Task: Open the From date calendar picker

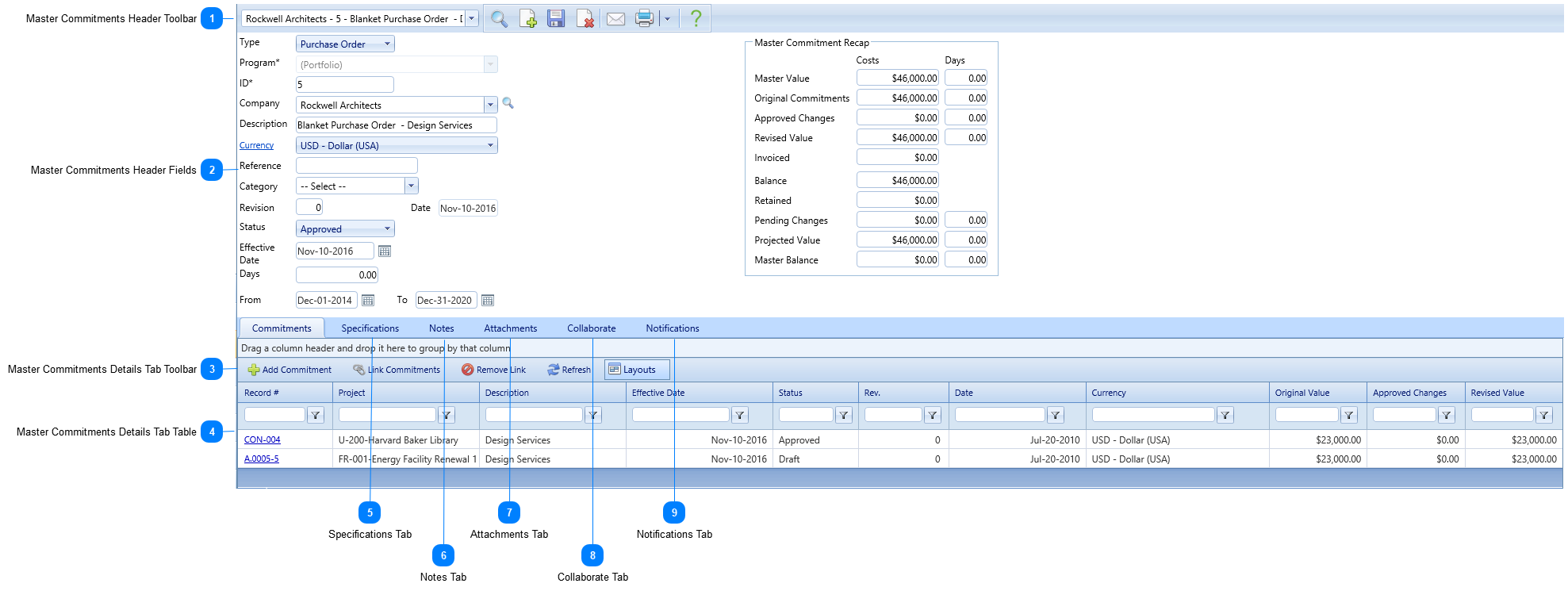Action: coord(368,300)
